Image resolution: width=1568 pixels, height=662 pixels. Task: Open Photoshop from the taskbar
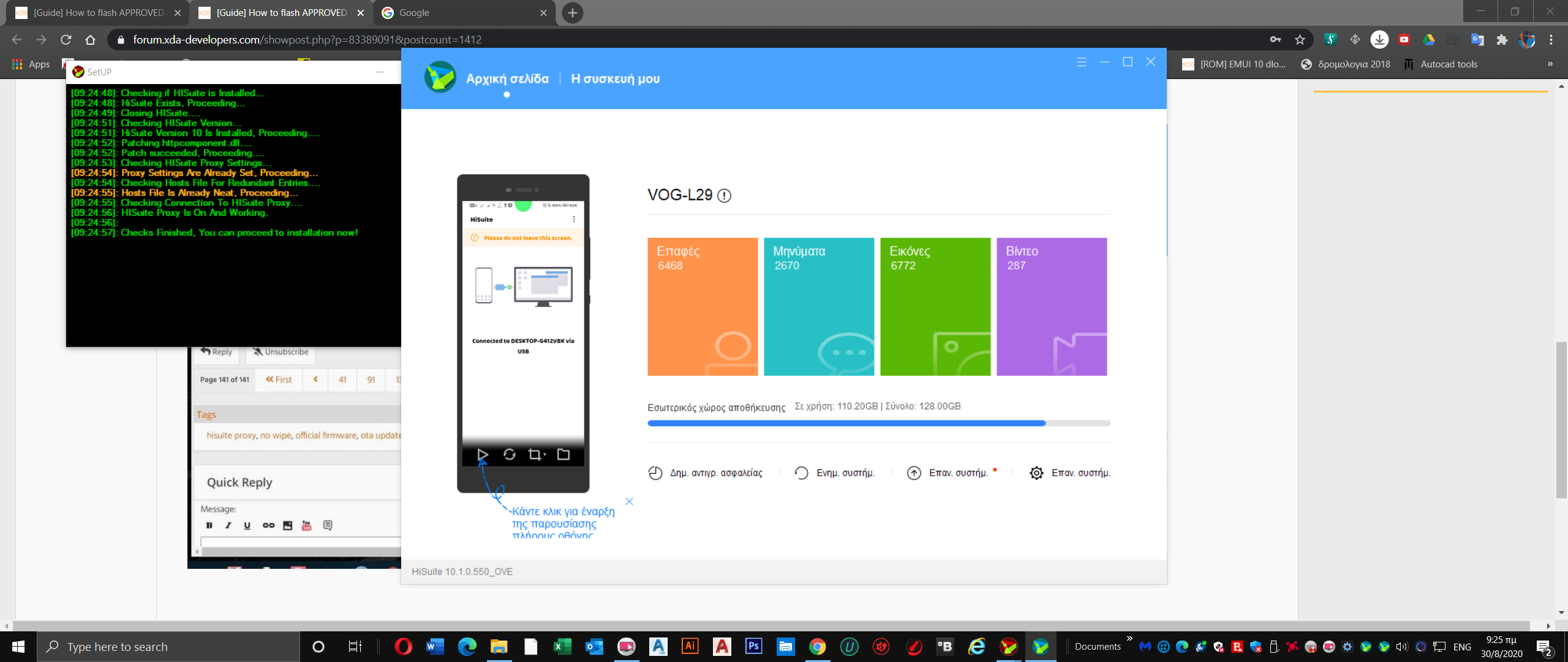coord(753,647)
